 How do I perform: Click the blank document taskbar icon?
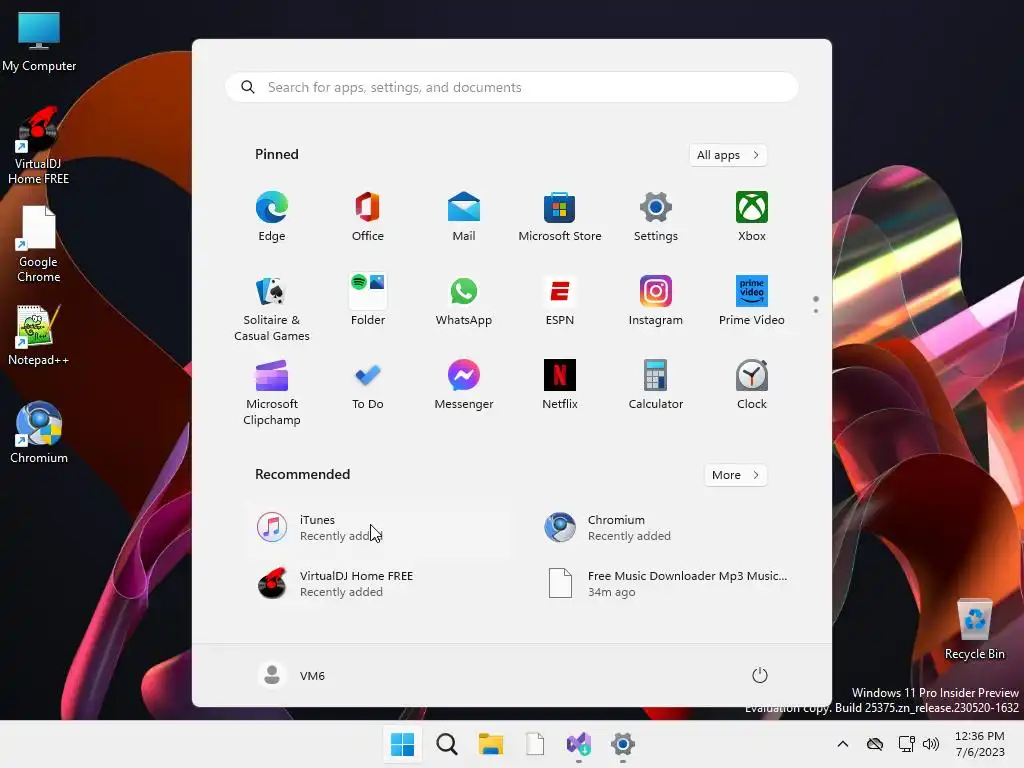535,744
